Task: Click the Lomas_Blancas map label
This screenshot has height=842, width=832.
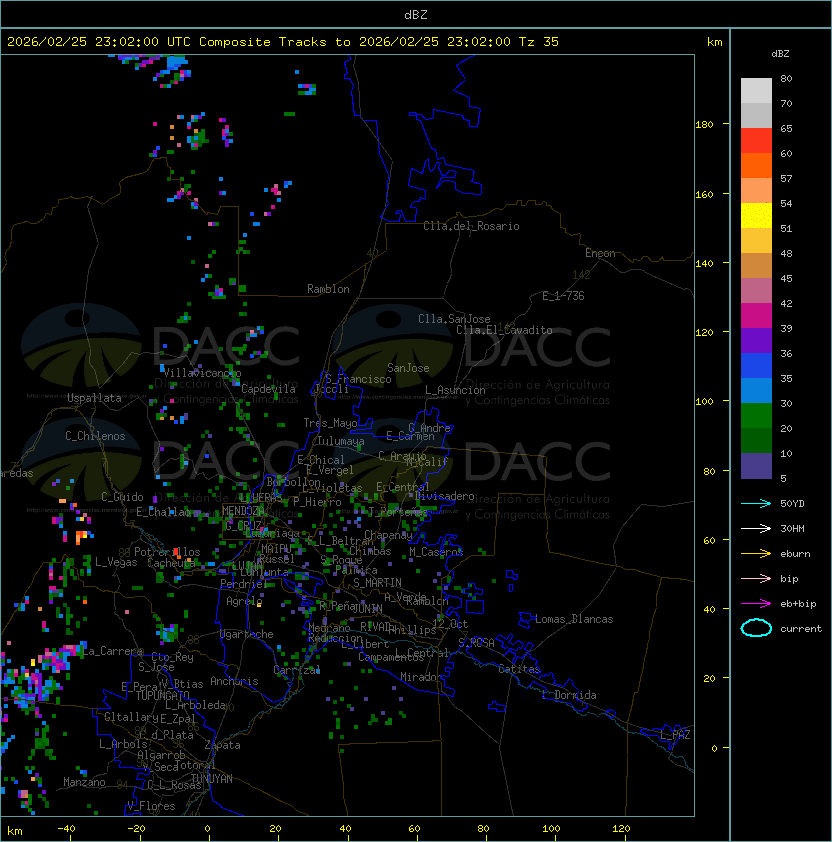Action: pyautogui.click(x=574, y=619)
